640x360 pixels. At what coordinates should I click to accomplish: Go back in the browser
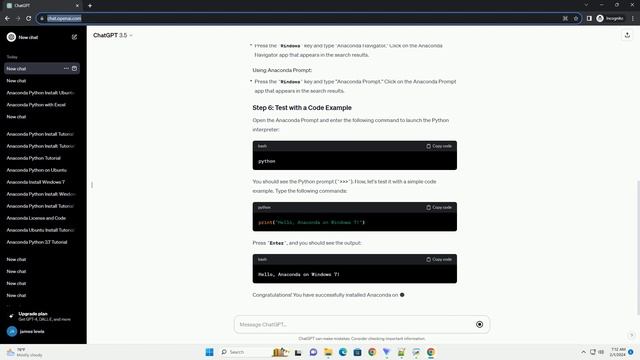click(7, 18)
